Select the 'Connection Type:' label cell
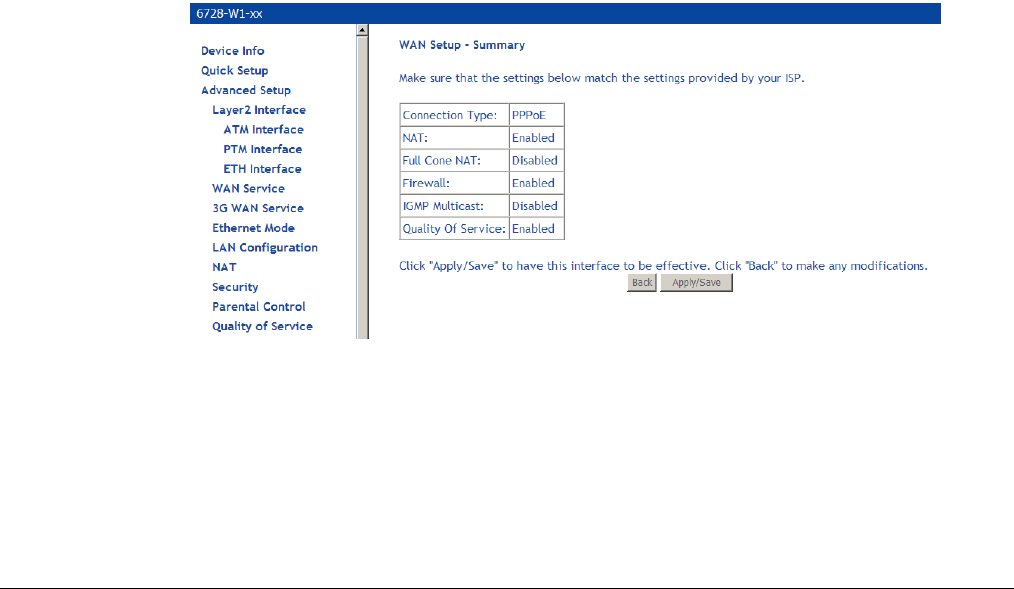The image size is (1014, 589). 455,115
